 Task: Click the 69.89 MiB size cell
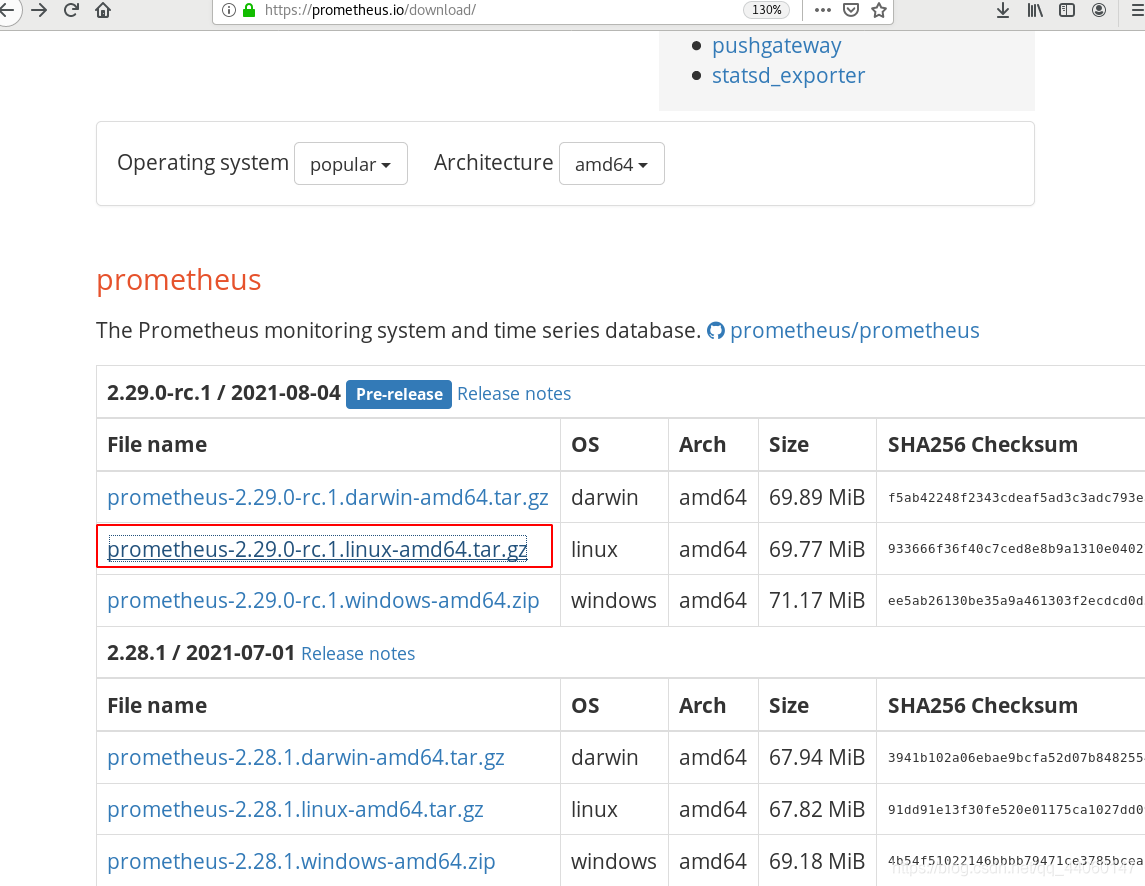[816, 497]
